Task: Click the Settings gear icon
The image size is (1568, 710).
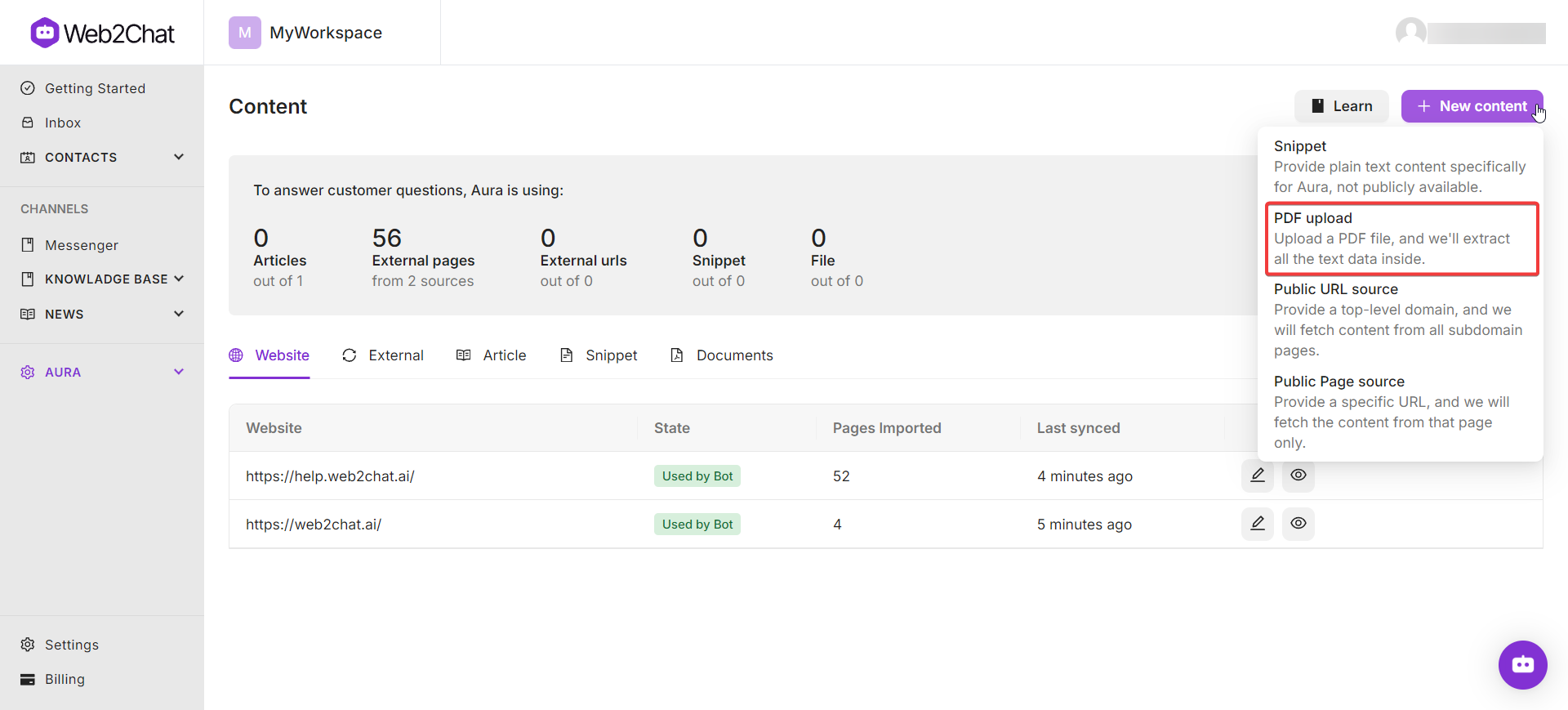Action: (x=28, y=645)
